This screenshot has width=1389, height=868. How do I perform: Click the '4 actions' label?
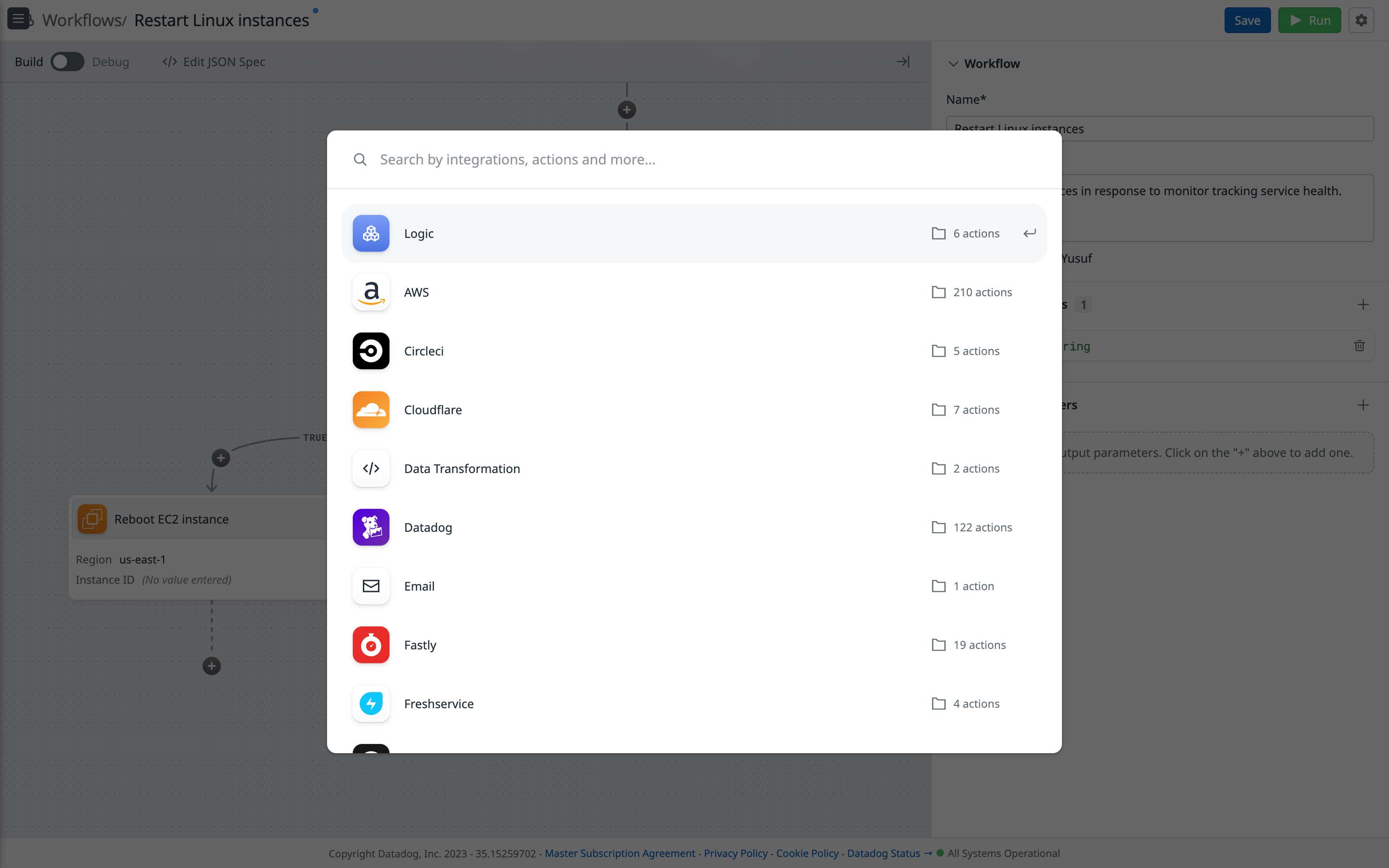[x=977, y=704]
